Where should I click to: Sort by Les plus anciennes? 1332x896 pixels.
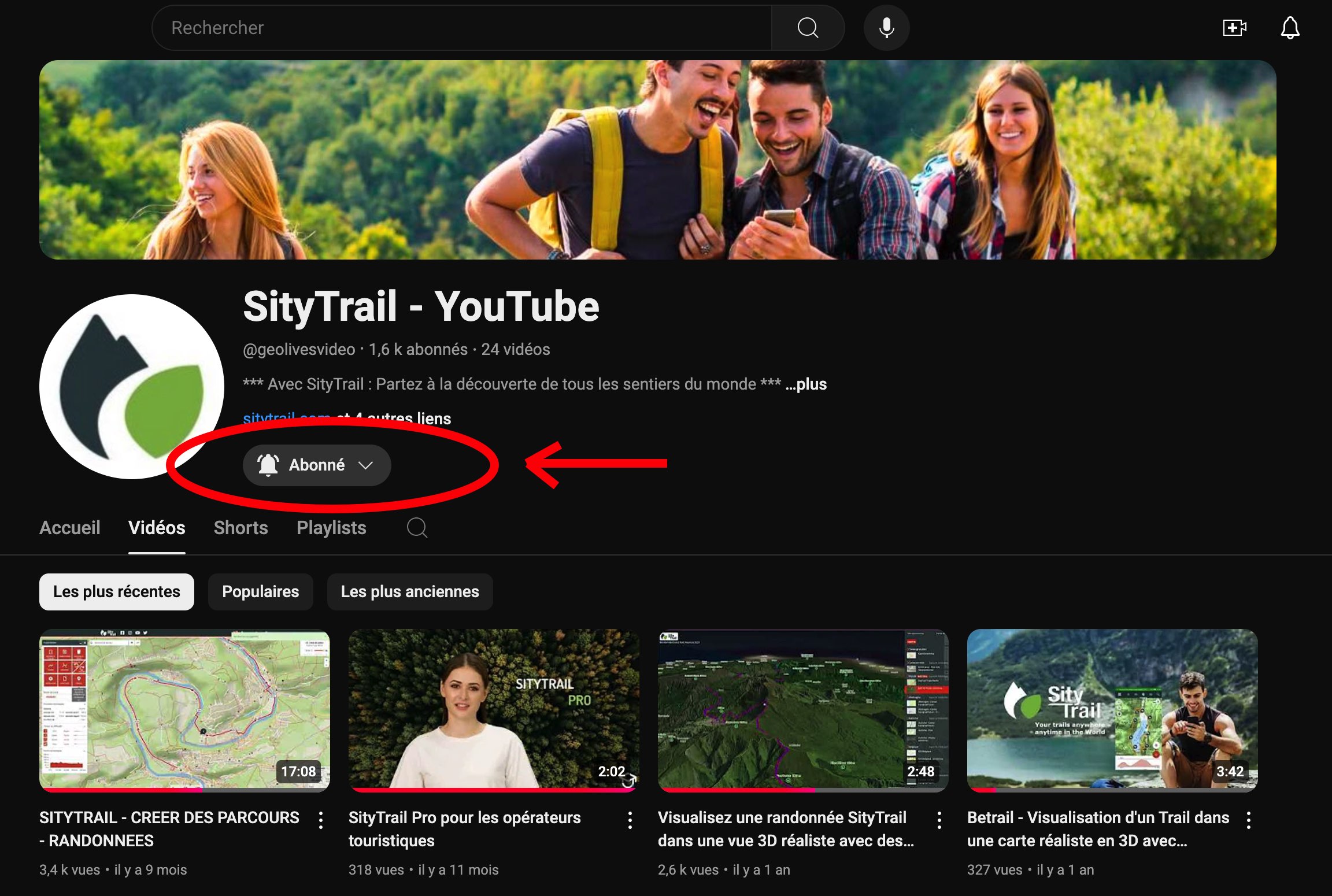click(410, 592)
